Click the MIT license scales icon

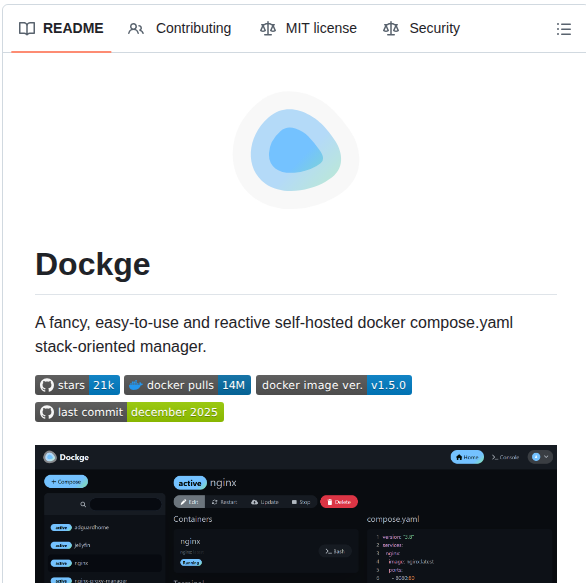(x=268, y=28)
